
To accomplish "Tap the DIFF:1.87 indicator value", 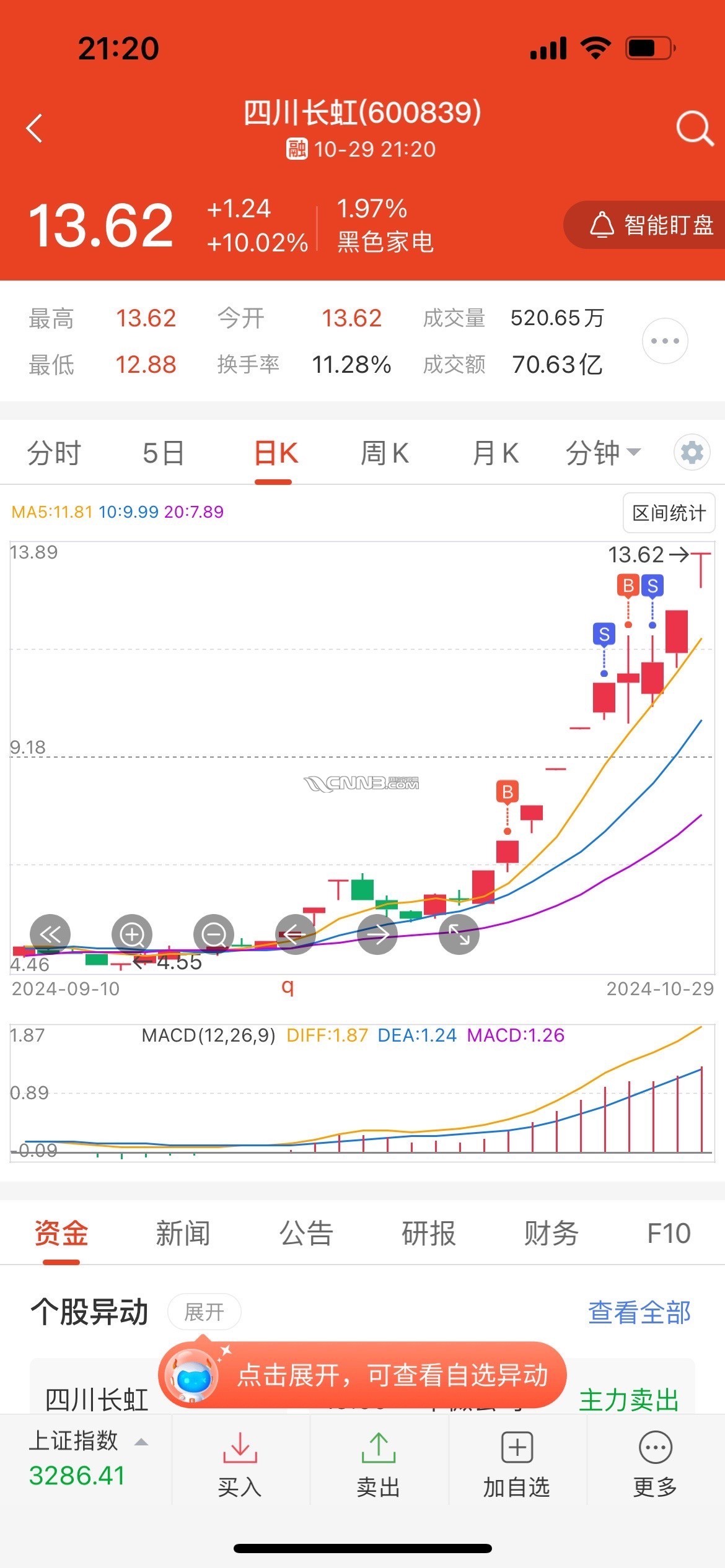I will [327, 1035].
